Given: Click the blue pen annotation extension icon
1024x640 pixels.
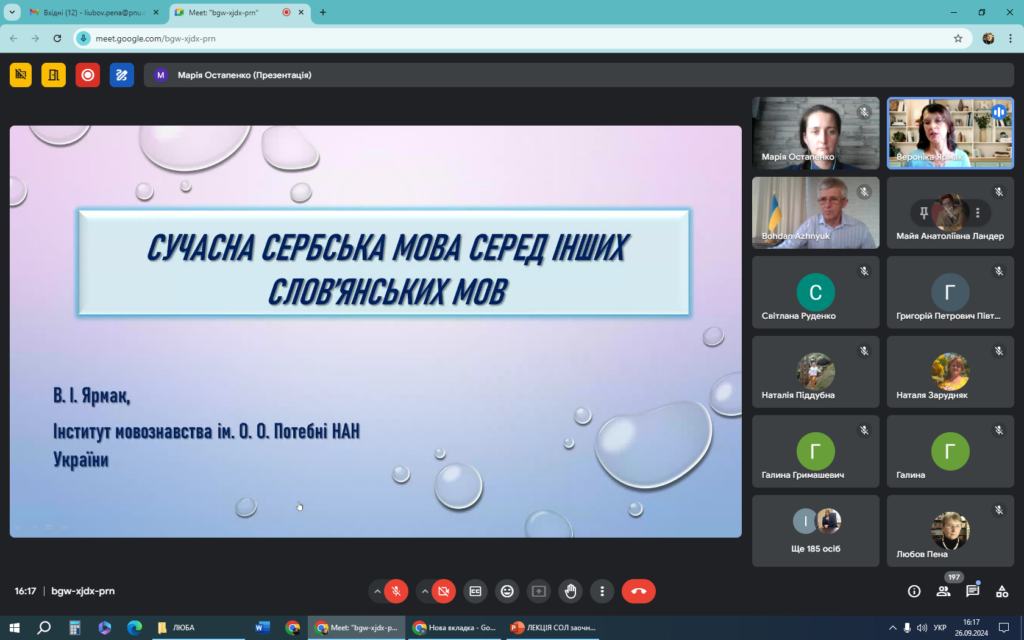Looking at the screenshot, I should point(121,75).
